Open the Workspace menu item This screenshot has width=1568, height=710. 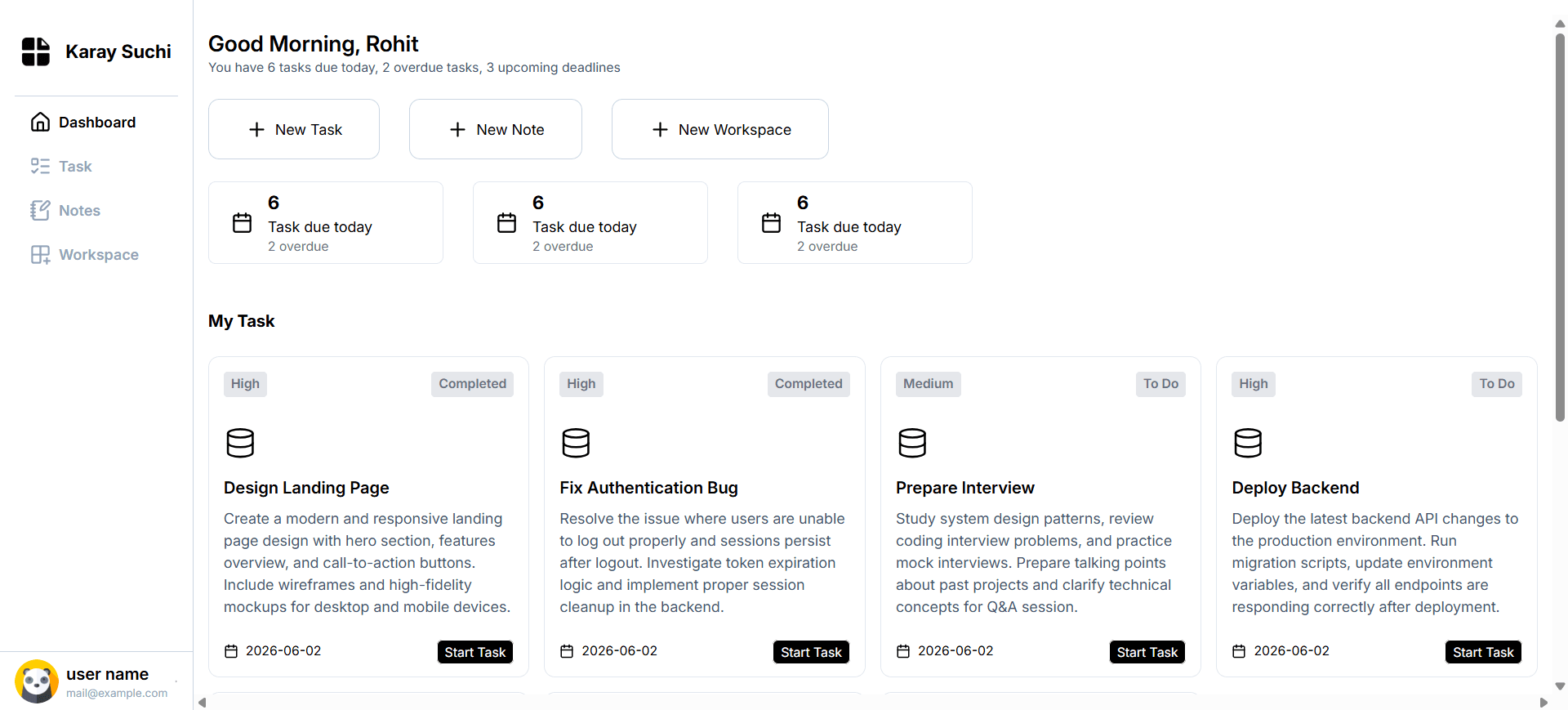point(96,254)
